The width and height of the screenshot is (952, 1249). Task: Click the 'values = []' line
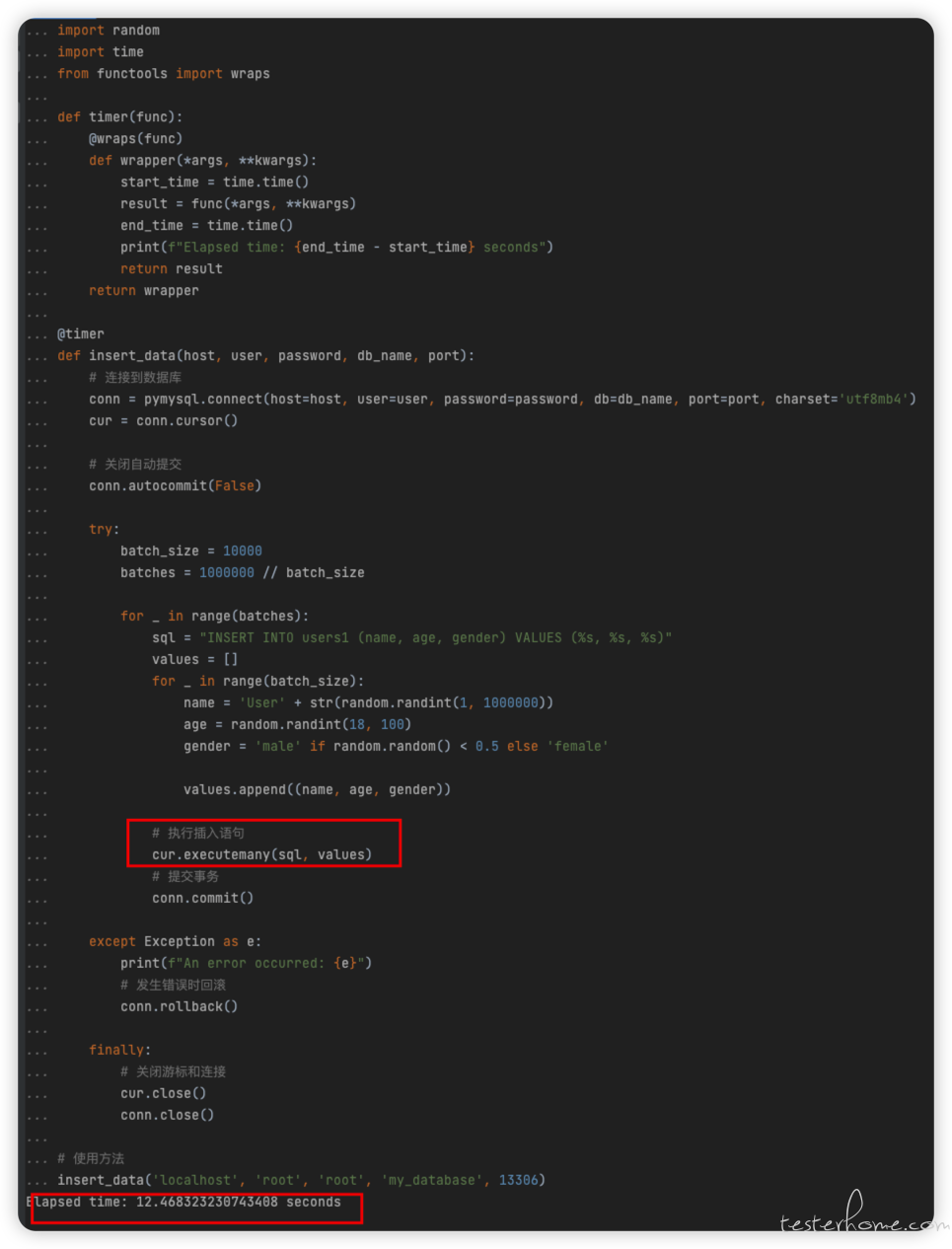pos(195,660)
